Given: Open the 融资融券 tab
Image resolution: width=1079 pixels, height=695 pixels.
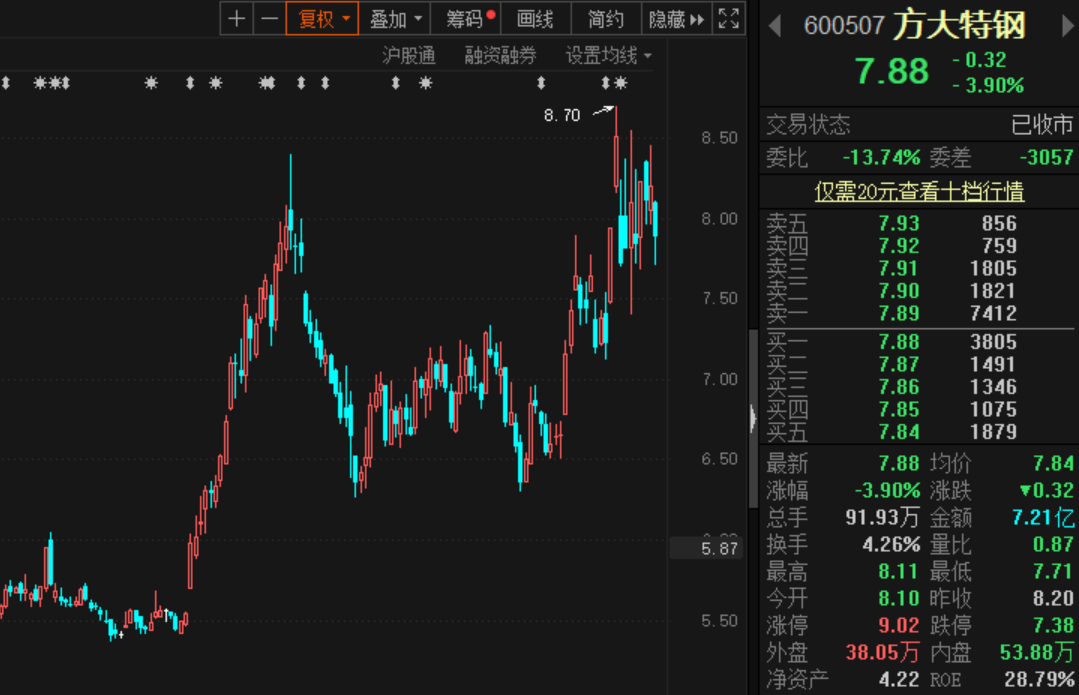Looking at the screenshot, I should coord(500,55).
